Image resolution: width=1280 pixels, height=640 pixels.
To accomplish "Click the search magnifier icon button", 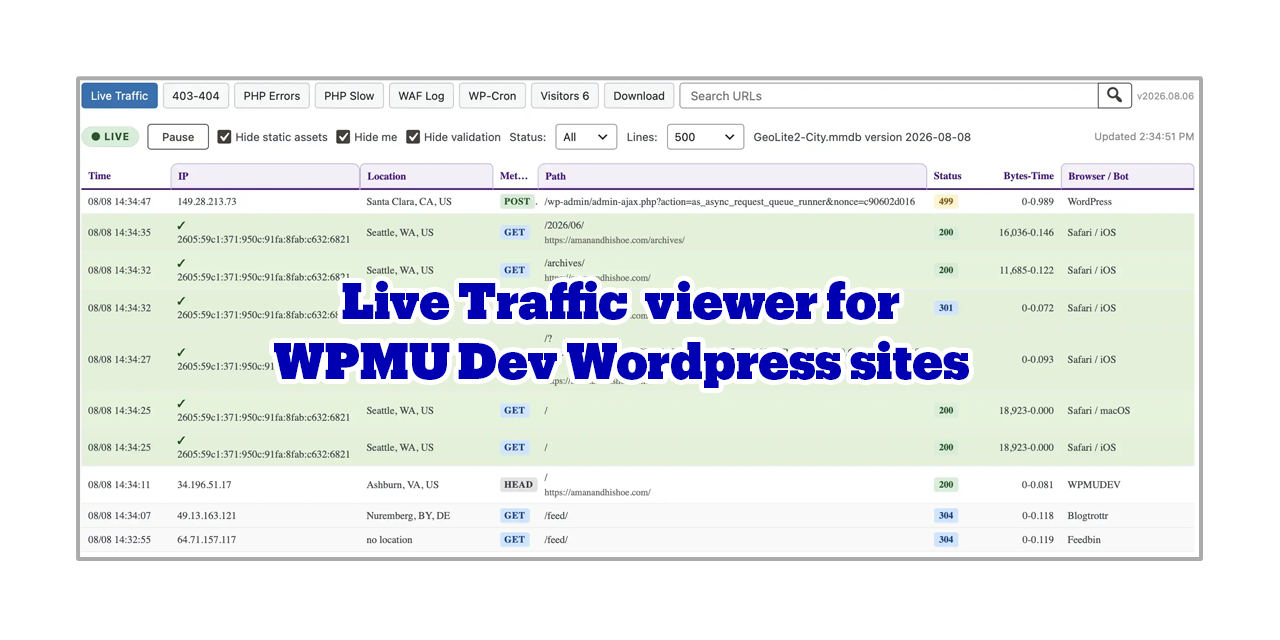I will (x=1115, y=96).
